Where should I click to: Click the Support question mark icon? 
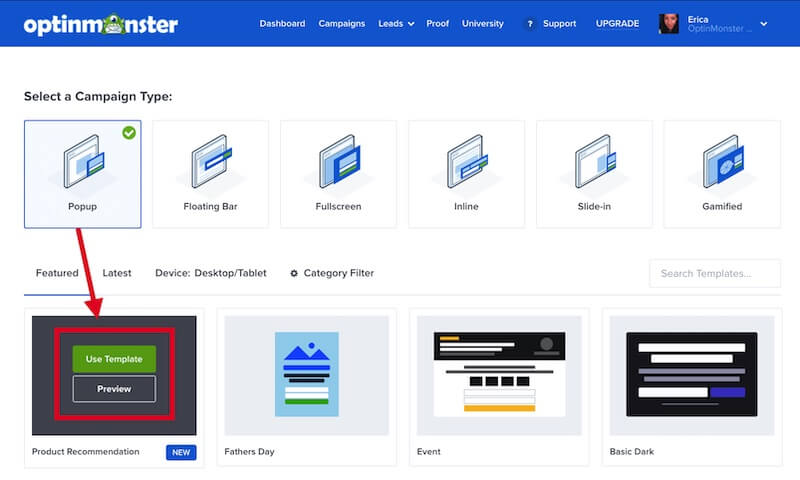coord(529,24)
